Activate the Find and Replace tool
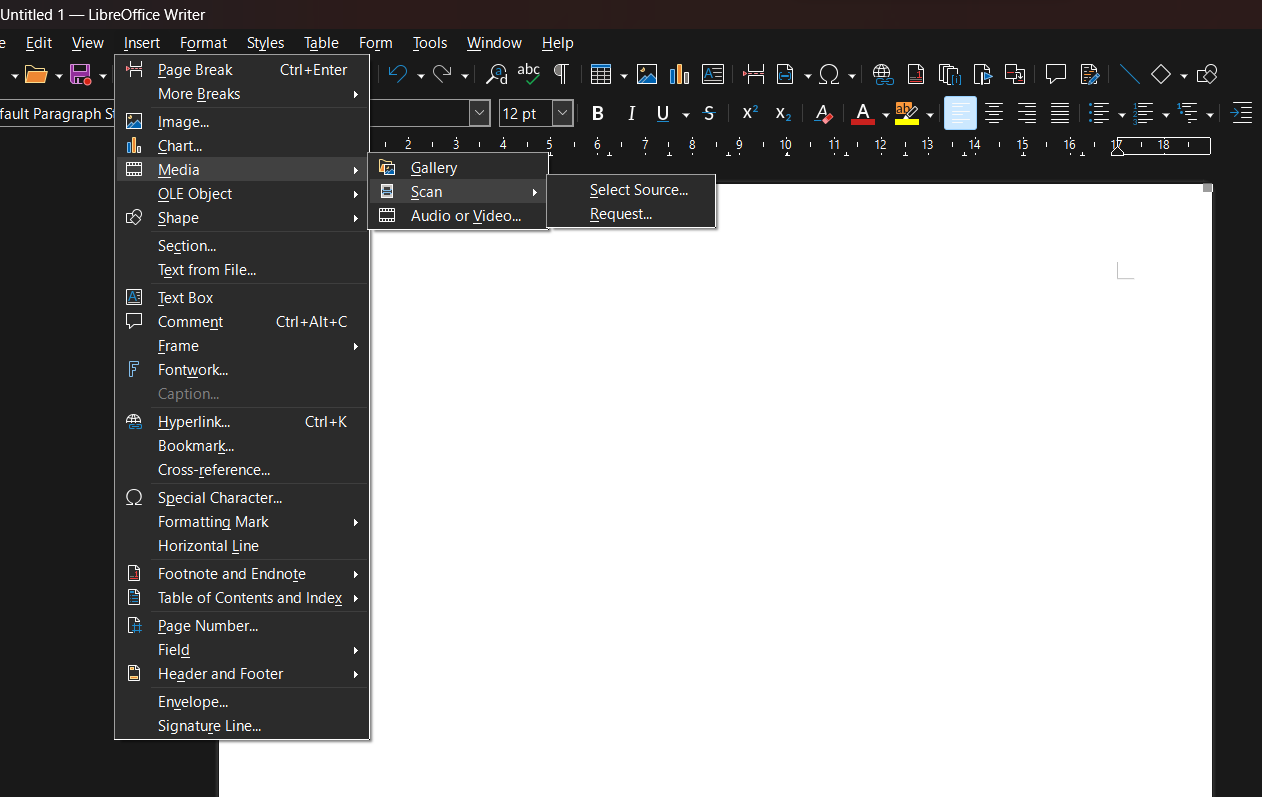The image size is (1262, 797). click(496, 74)
